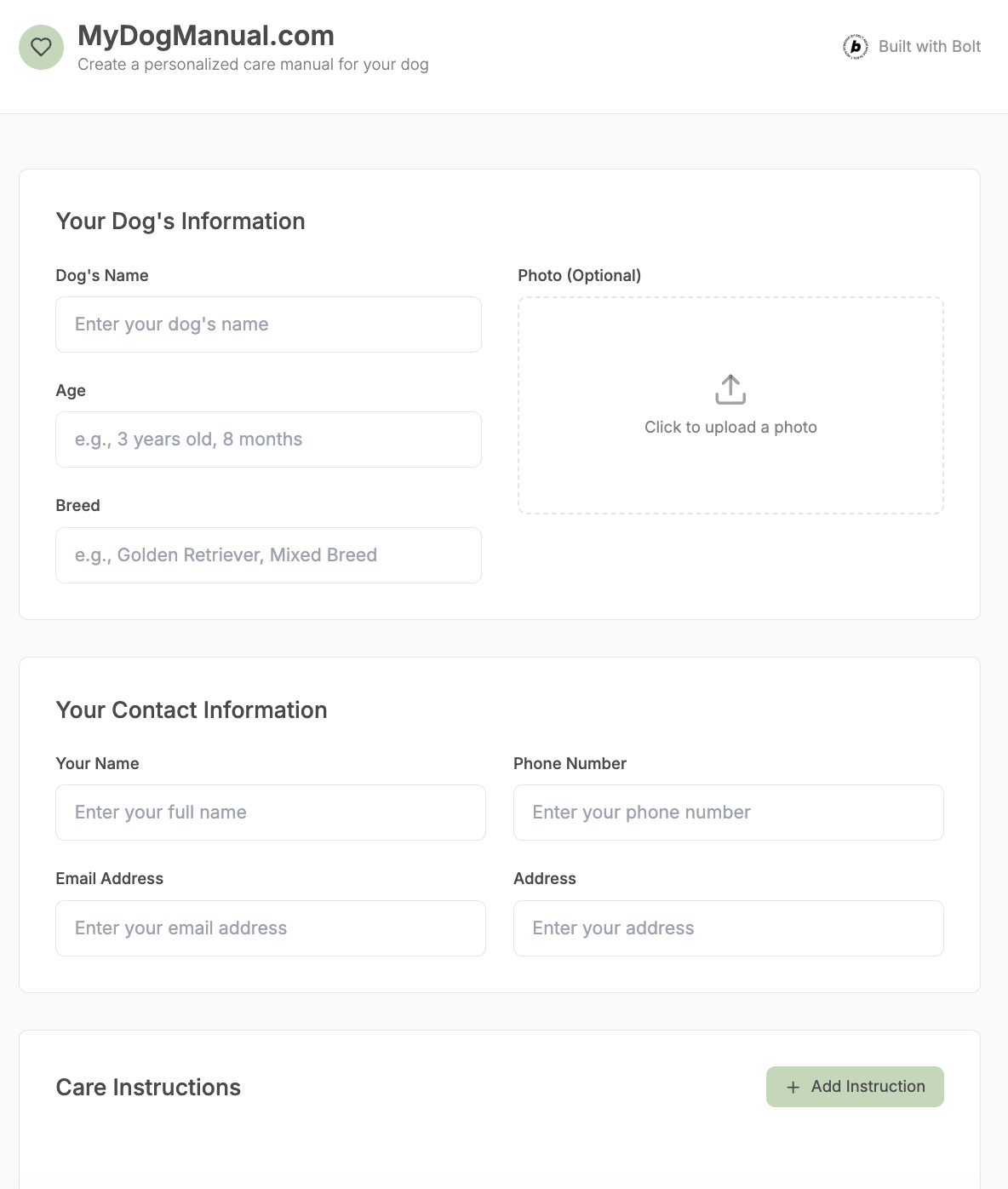
Task: Select the Breed input box
Action: [x=268, y=555]
